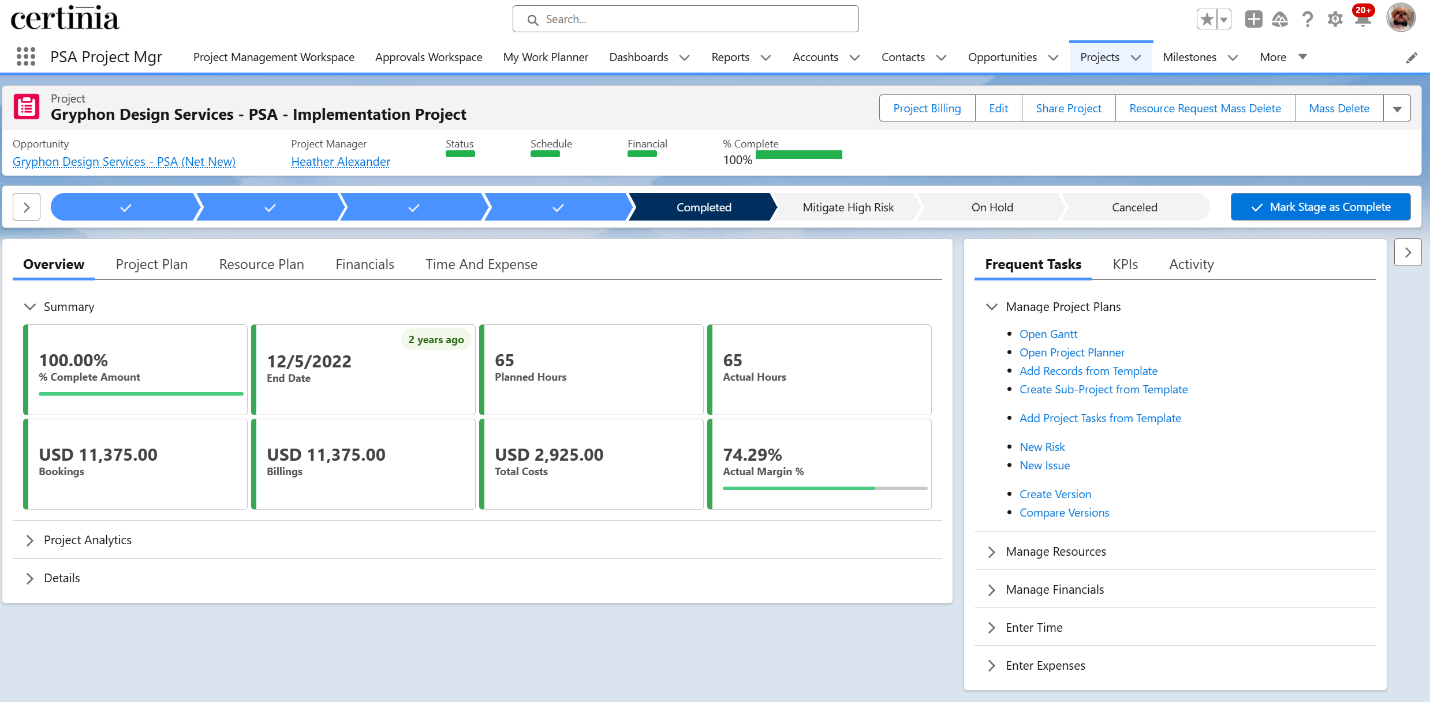1430x702 pixels.
Task: Expand the Projects nav dropdown chevron
Action: click(1136, 58)
